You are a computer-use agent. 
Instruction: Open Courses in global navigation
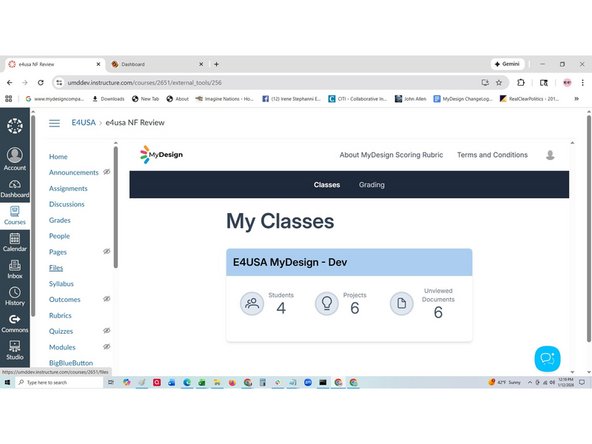(15, 216)
